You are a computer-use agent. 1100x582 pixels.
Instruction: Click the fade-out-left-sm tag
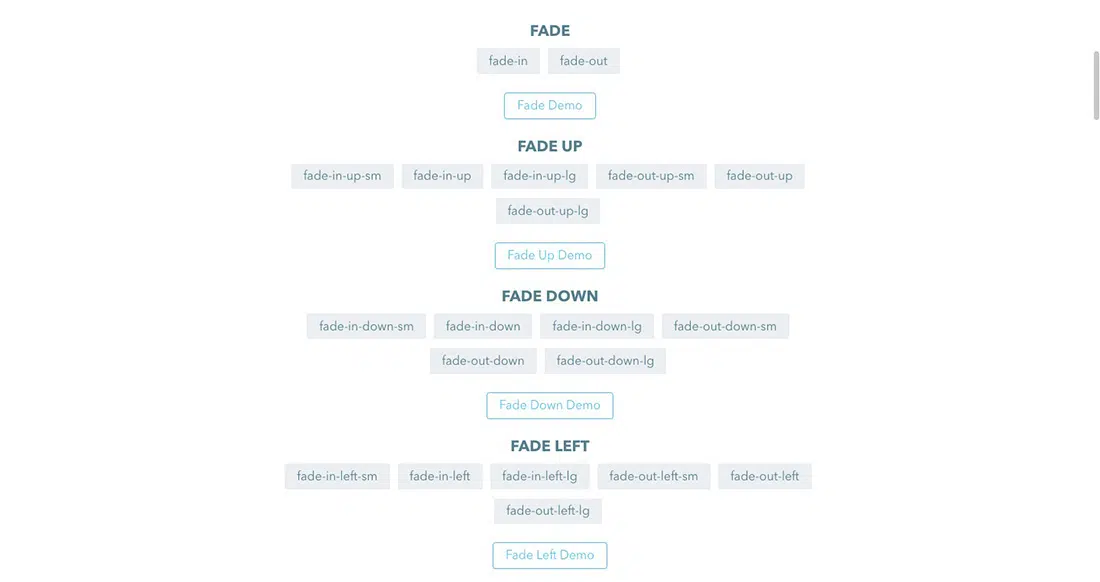coord(654,476)
